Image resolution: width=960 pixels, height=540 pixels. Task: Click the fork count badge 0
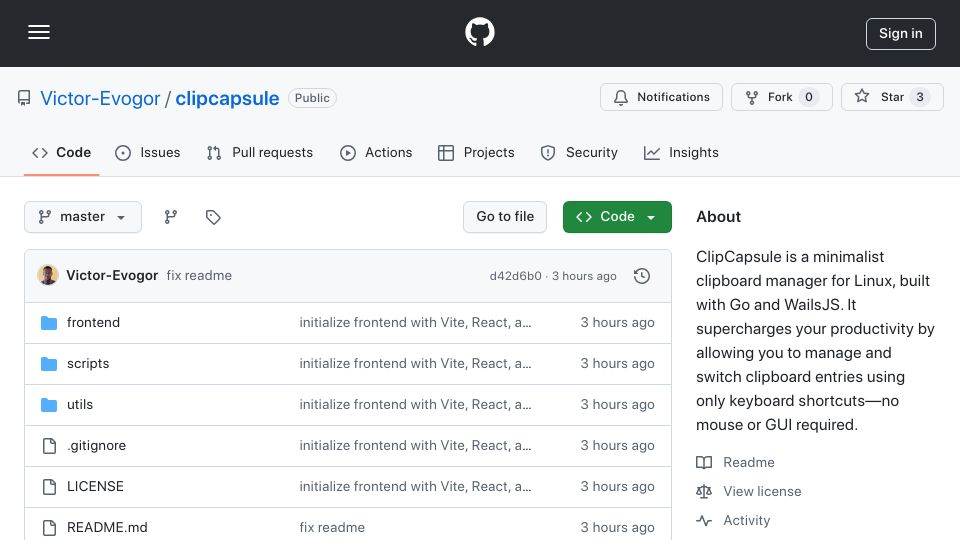[809, 97]
